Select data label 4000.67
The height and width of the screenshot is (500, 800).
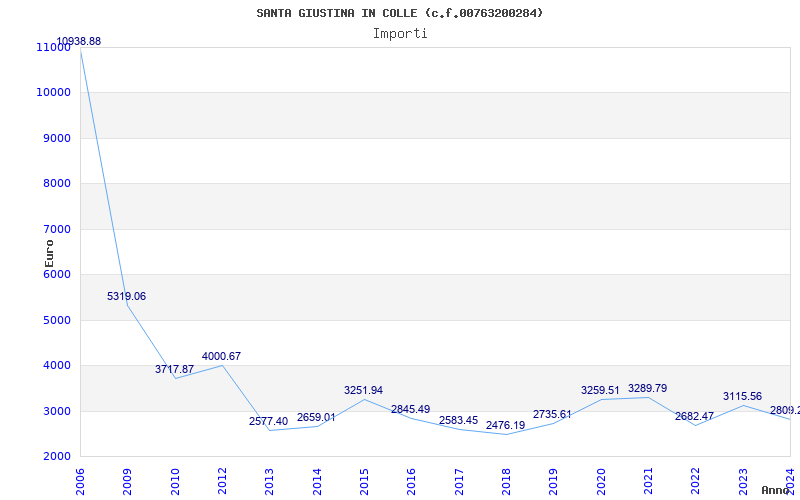[x=221, y=356]
